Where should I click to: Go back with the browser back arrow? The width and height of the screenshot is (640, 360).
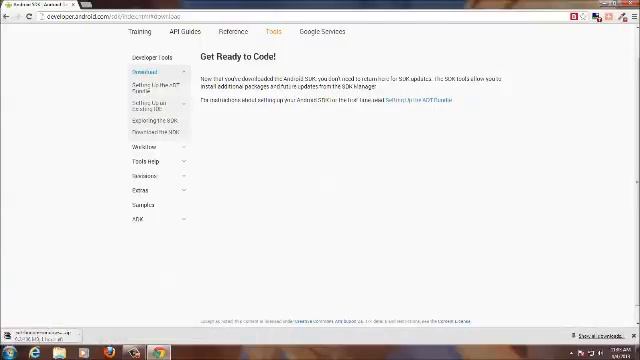tap(6, 17)
